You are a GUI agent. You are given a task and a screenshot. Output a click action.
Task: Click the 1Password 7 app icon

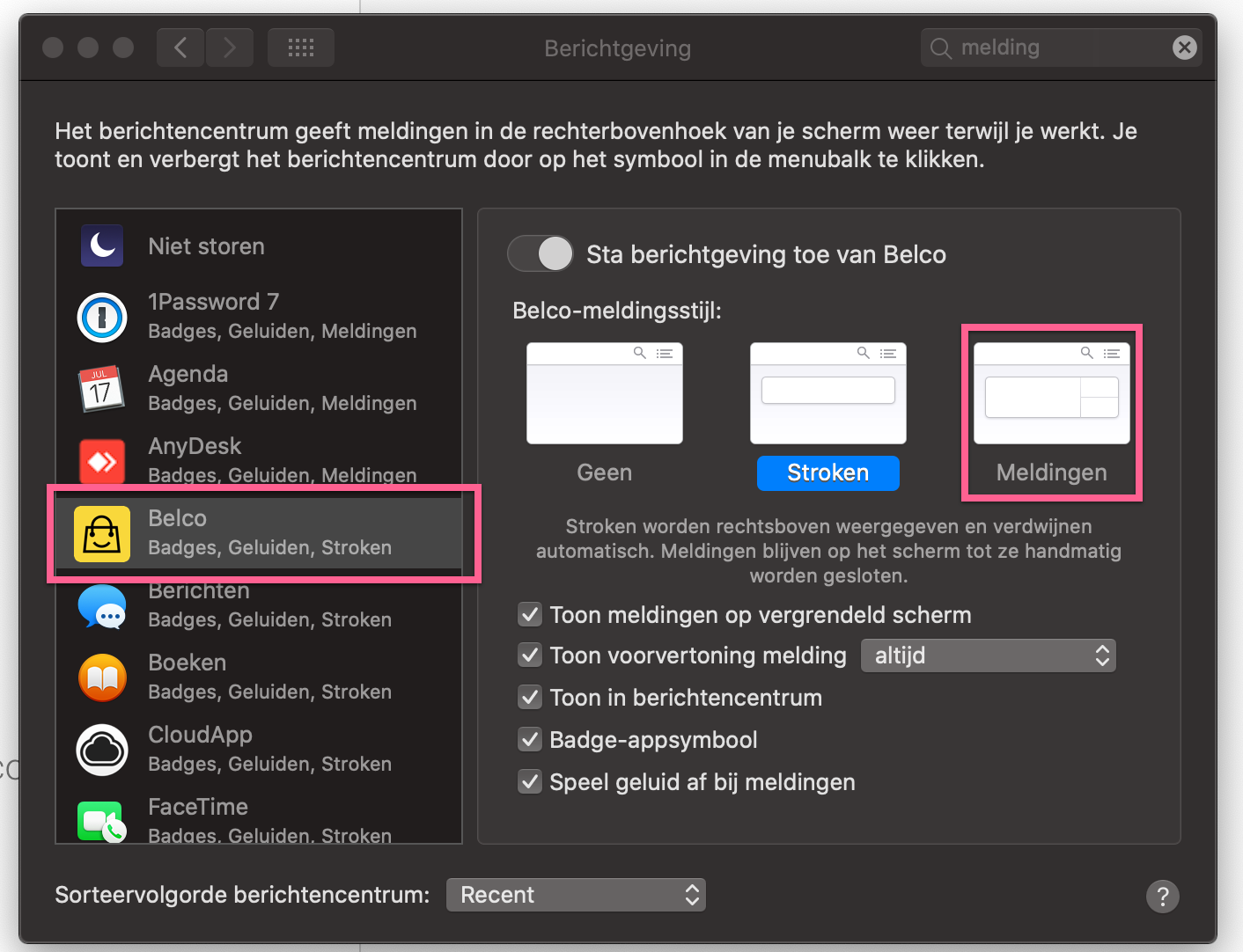coord(102,318)
